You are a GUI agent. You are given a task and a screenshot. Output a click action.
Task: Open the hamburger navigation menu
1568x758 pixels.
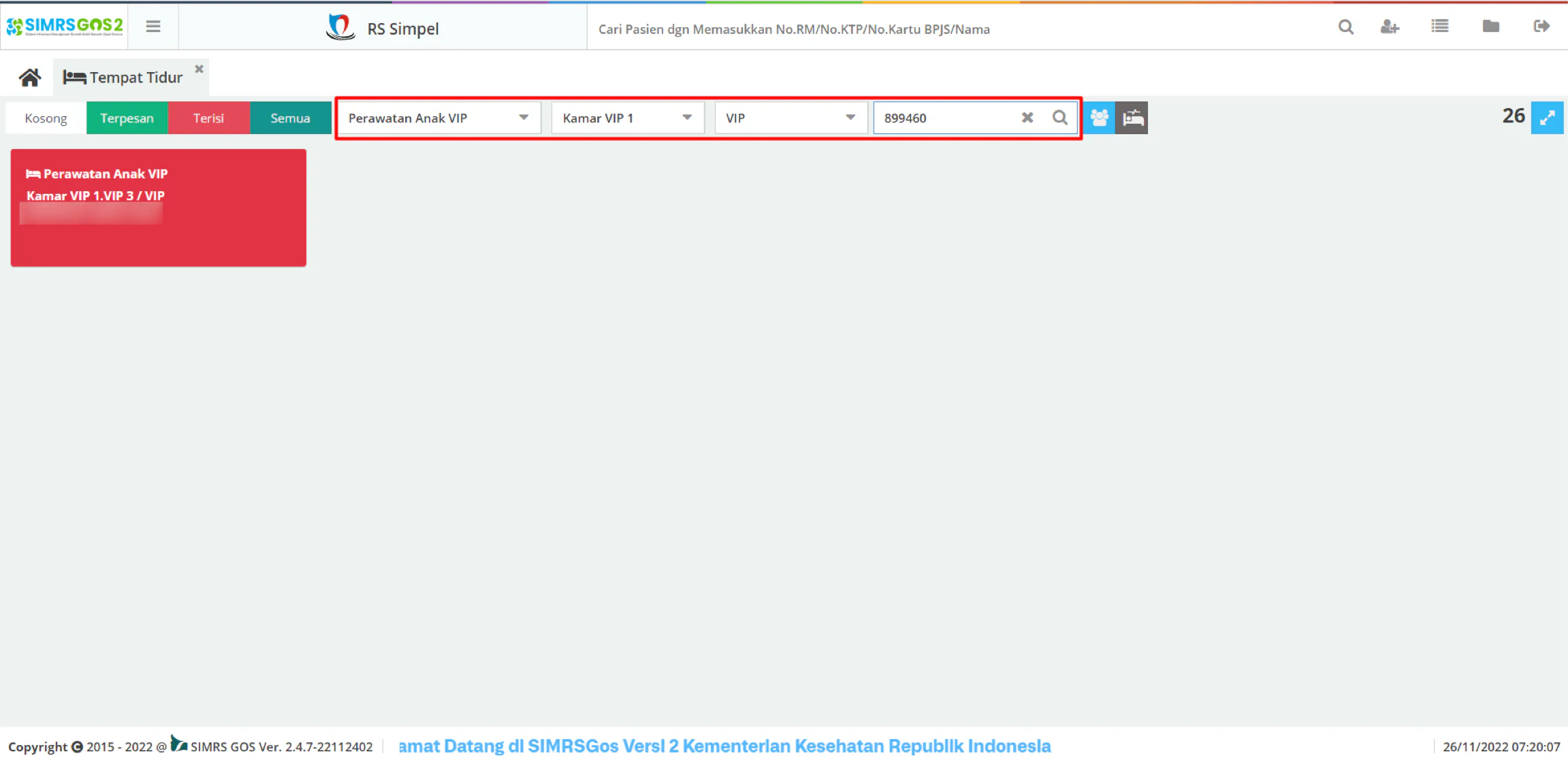point(153,27)
